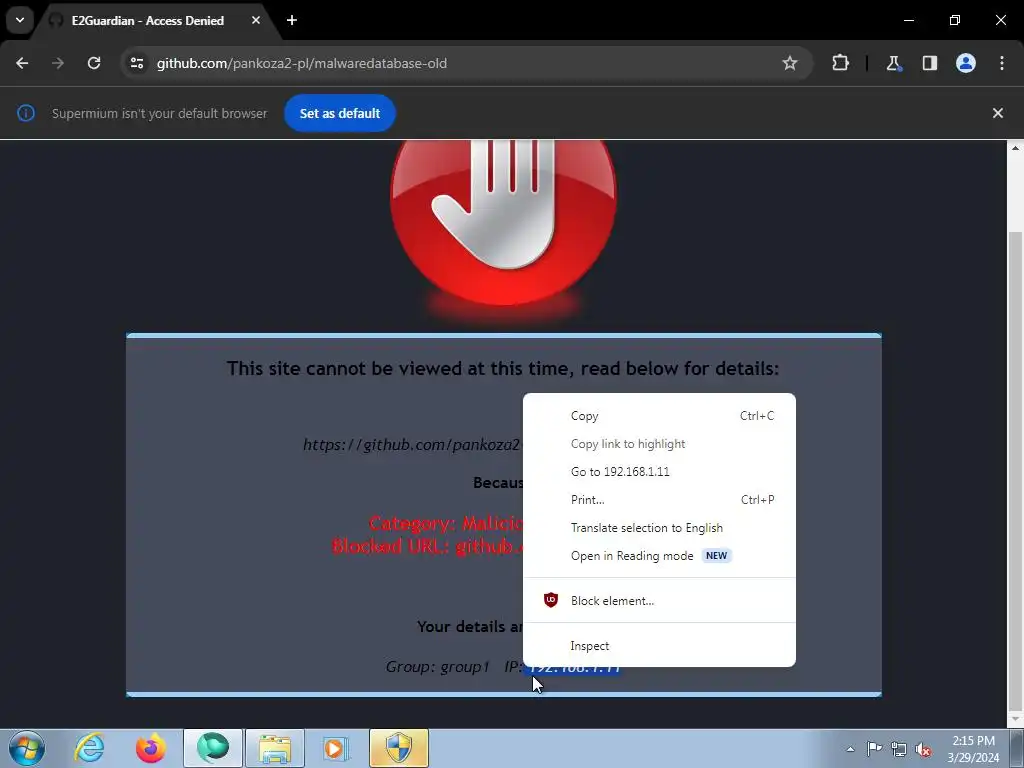The width and height of the screenshot is (1024, 768).
Task: Click the muted volume tray icon
Action: tap(923, 749)
